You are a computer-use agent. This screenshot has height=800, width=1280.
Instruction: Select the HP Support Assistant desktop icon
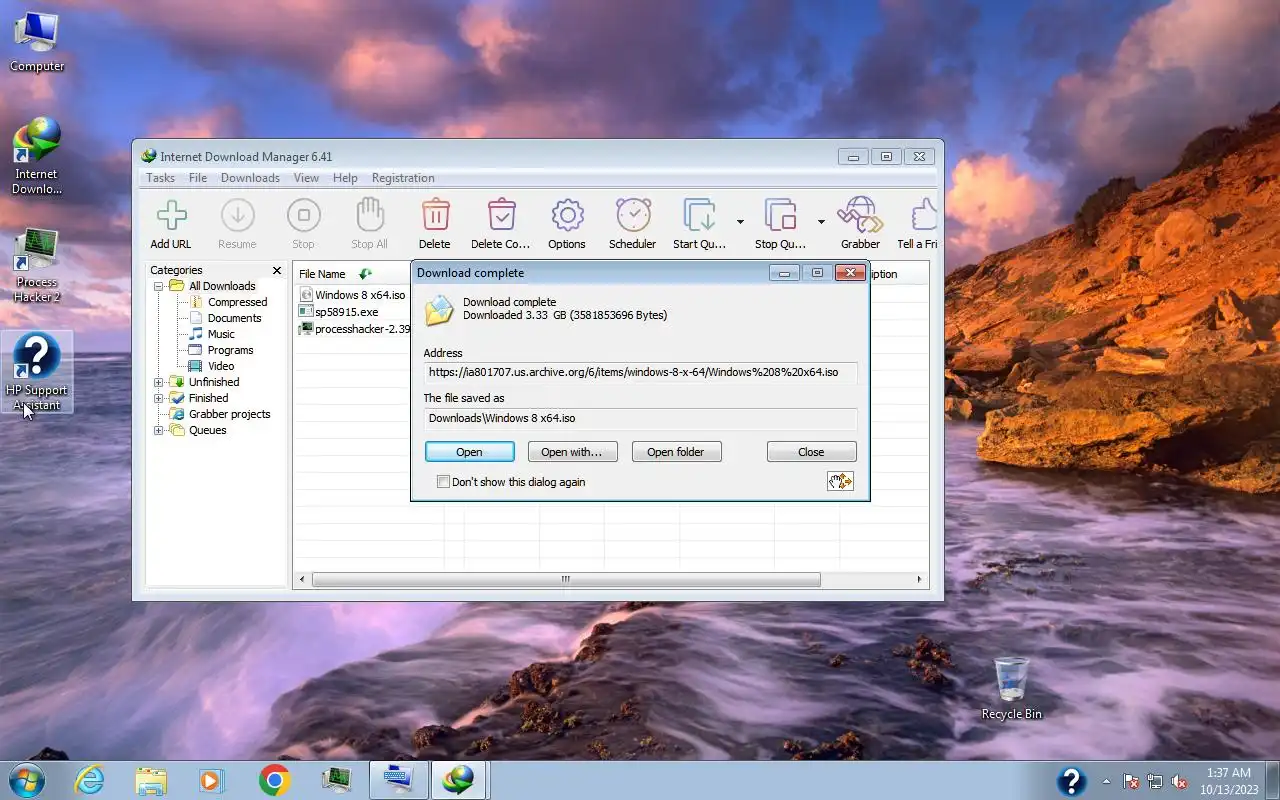37,372
